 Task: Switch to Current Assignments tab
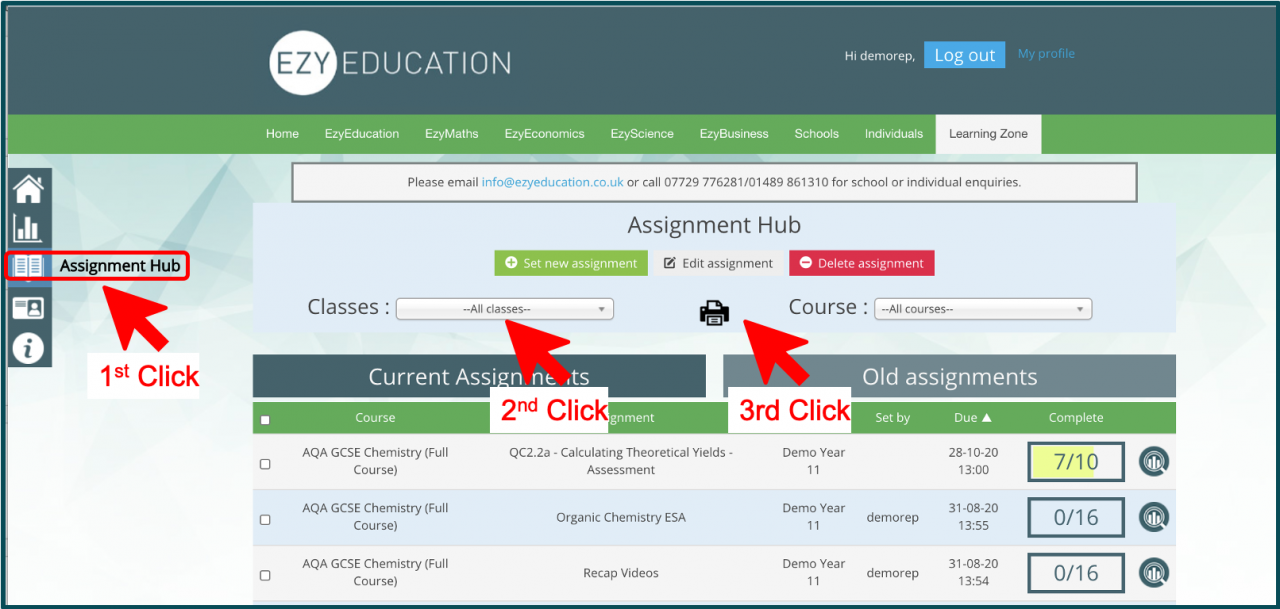click(479, 376)
